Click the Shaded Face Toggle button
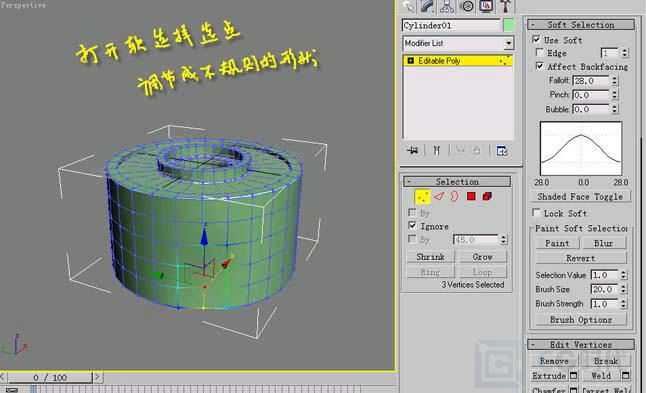The image size is (646, 393). [580, 197]
